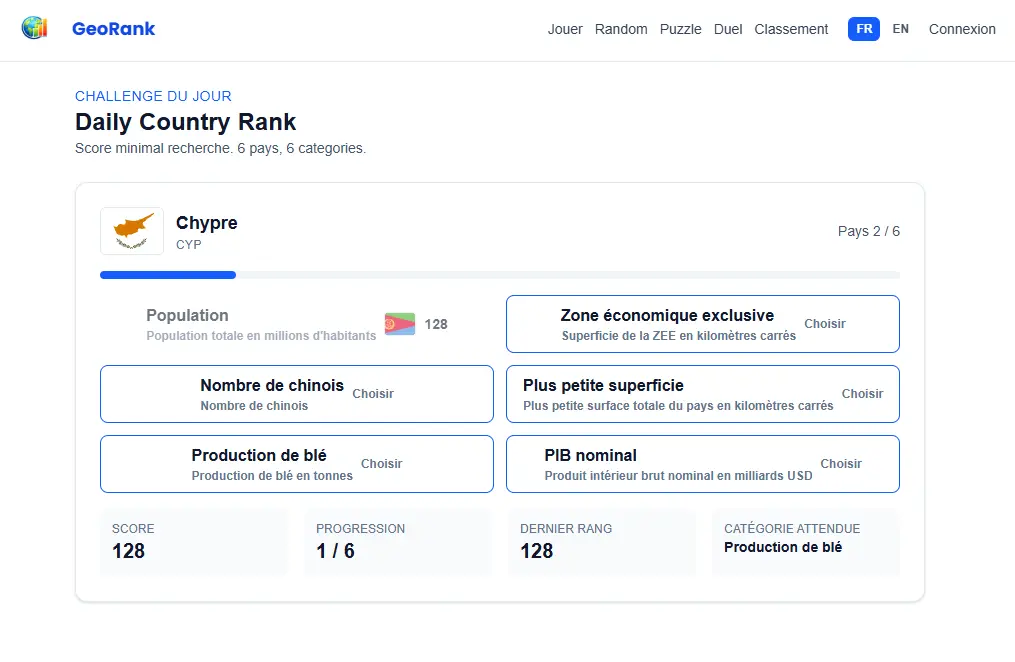The image size is (1015, 662).
Task: Choose the Plus petite superficie category
Action: 702,393
